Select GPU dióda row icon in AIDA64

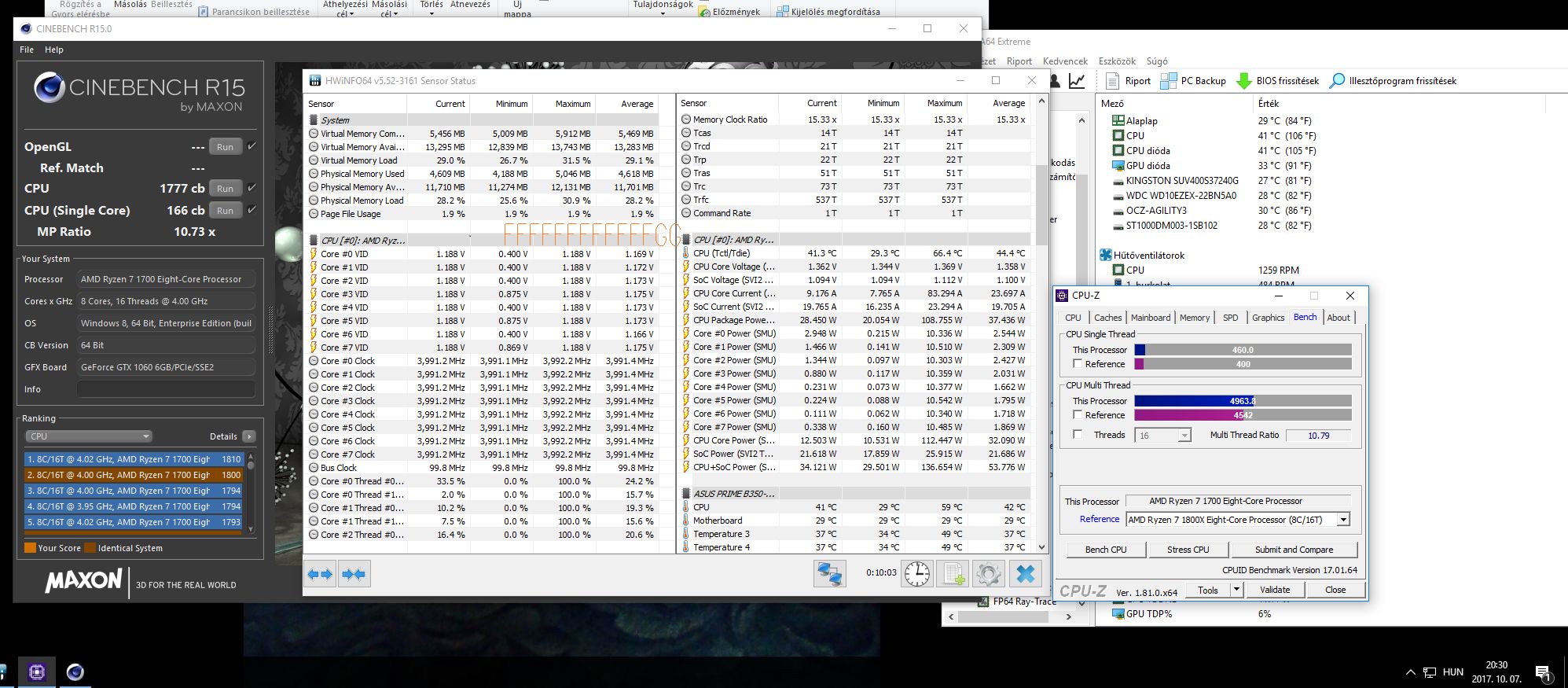tap(1118, 165)
